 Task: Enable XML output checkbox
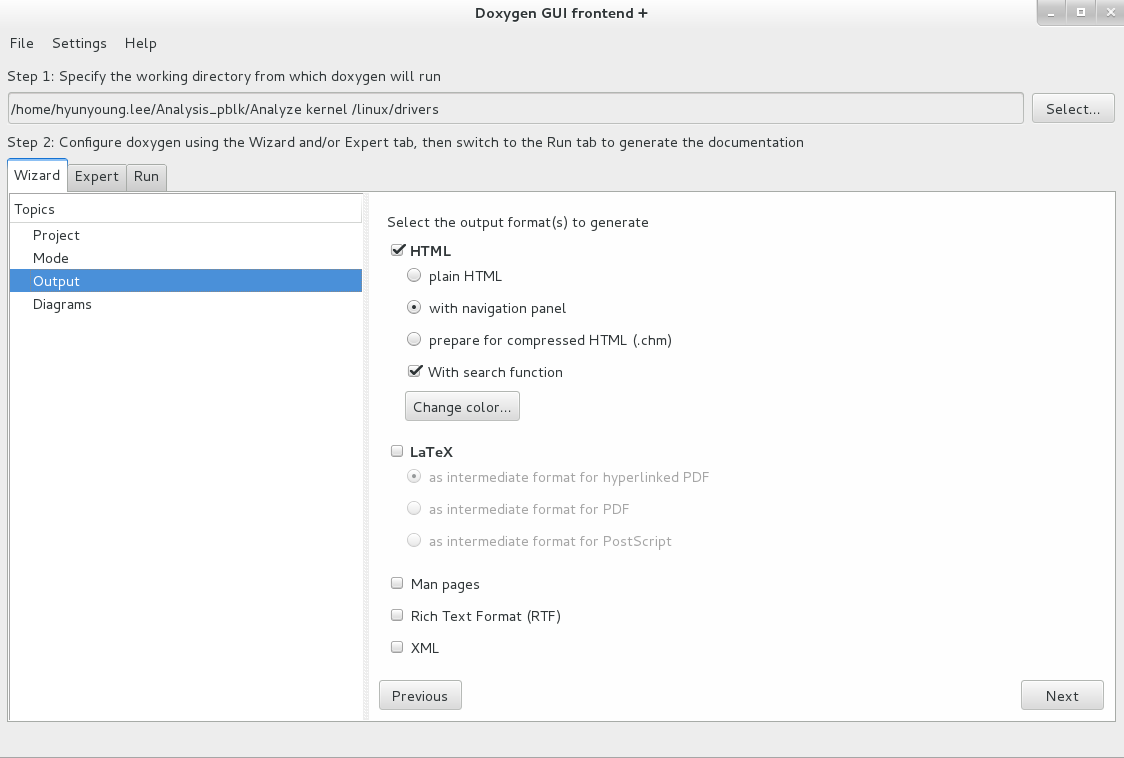(x=397, y=648)
